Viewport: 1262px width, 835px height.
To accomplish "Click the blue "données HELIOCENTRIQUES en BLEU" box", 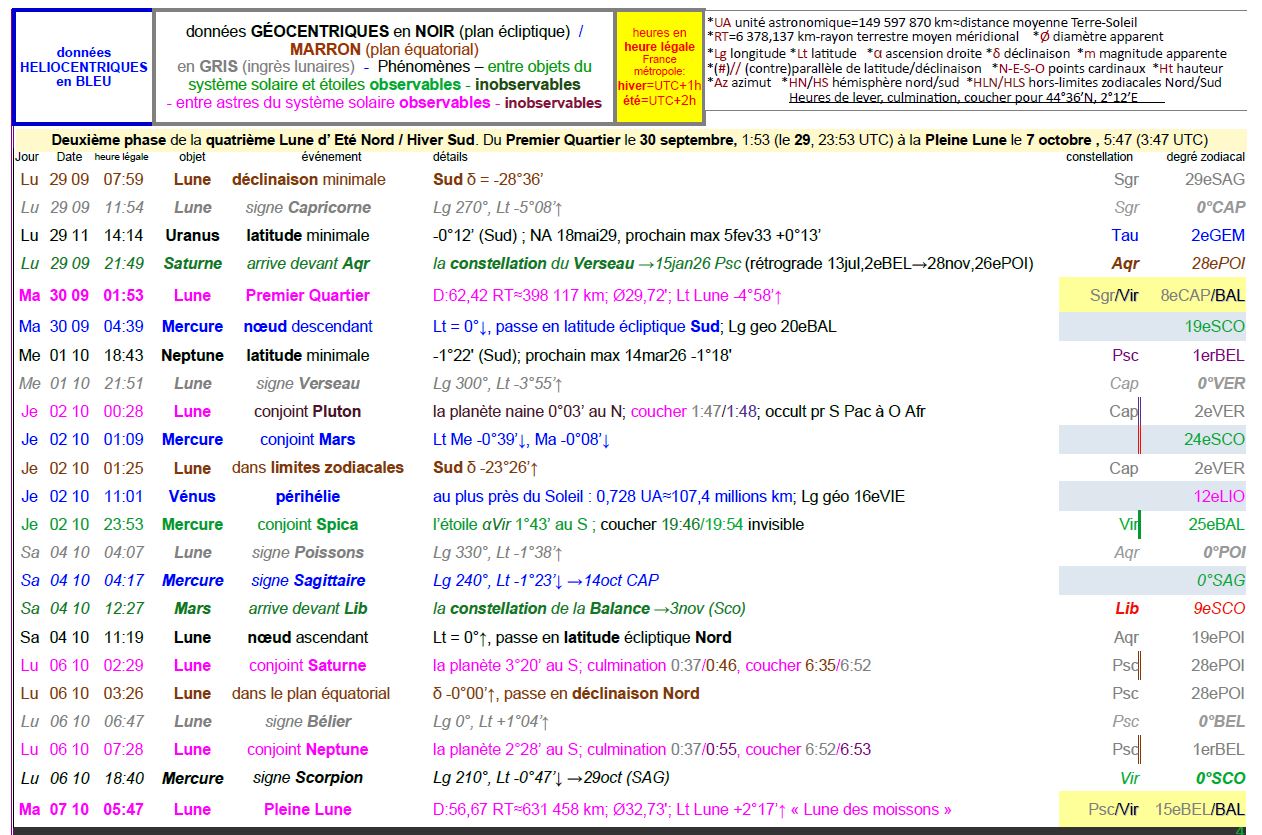I will click(x=83, y=67).
